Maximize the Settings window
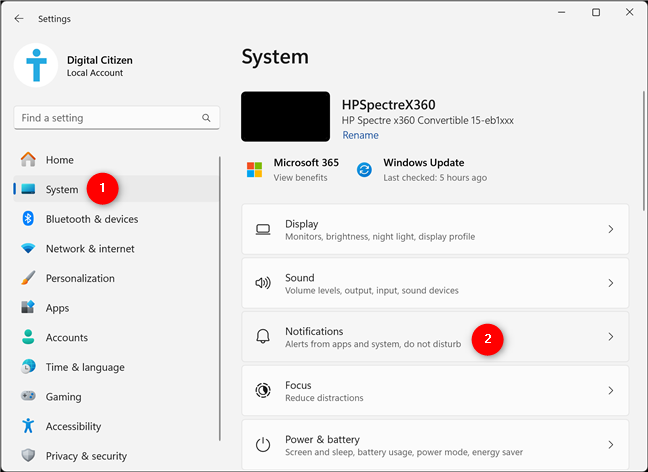The image size is (648, 472). (596, 12)
